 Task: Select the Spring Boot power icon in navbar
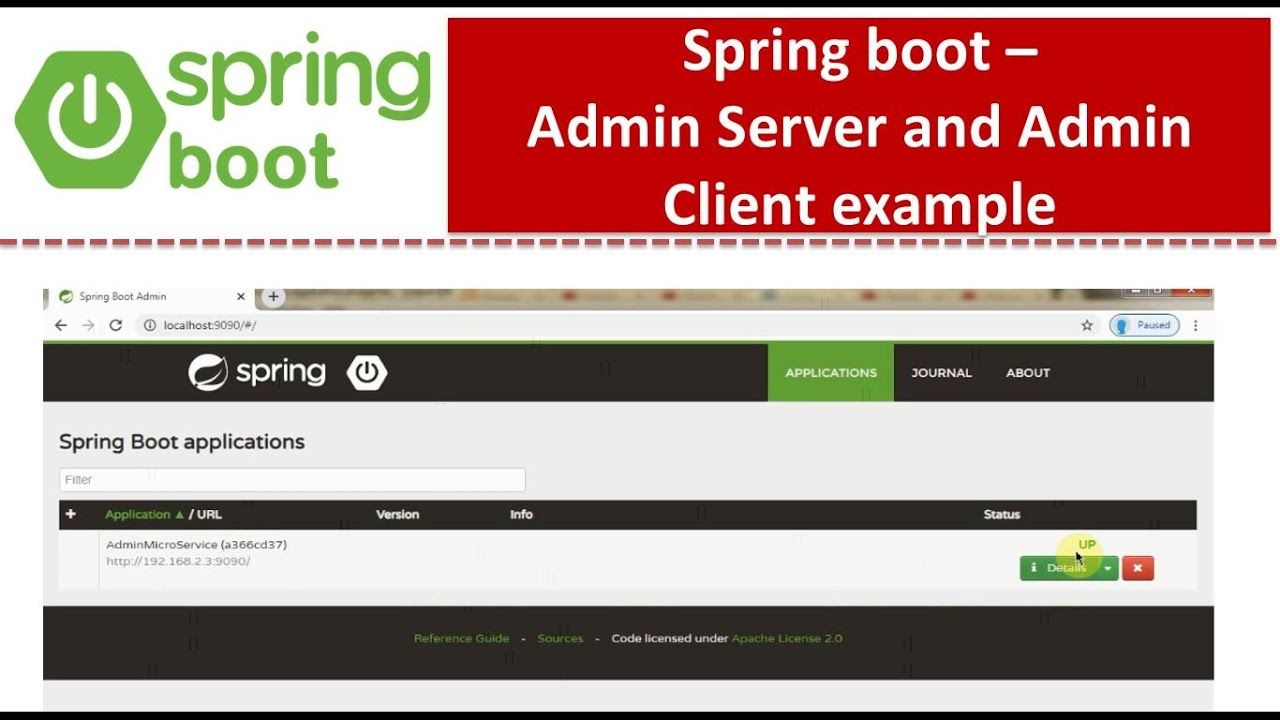click(x=367, y=372)
